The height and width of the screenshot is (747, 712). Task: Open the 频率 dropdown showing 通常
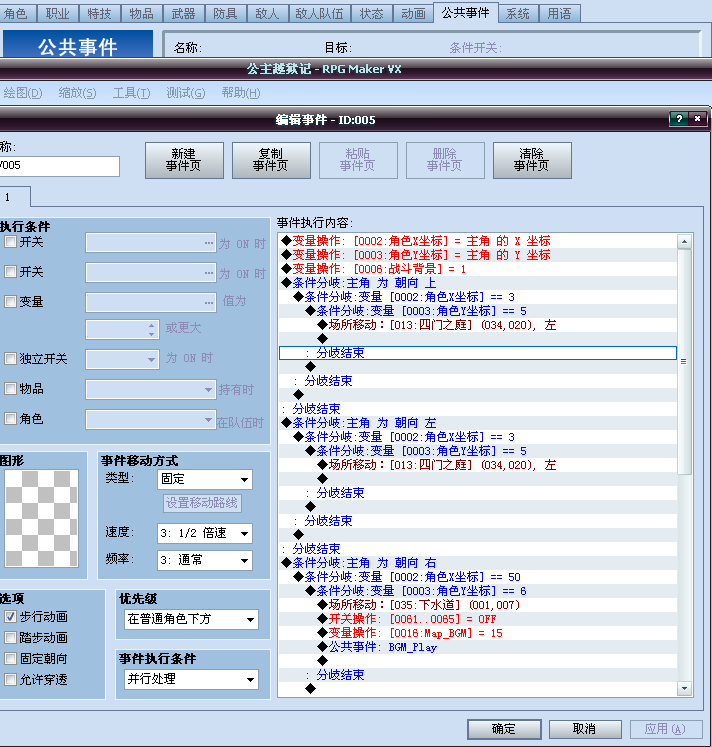pyautogui.click(x=205, y=560)
